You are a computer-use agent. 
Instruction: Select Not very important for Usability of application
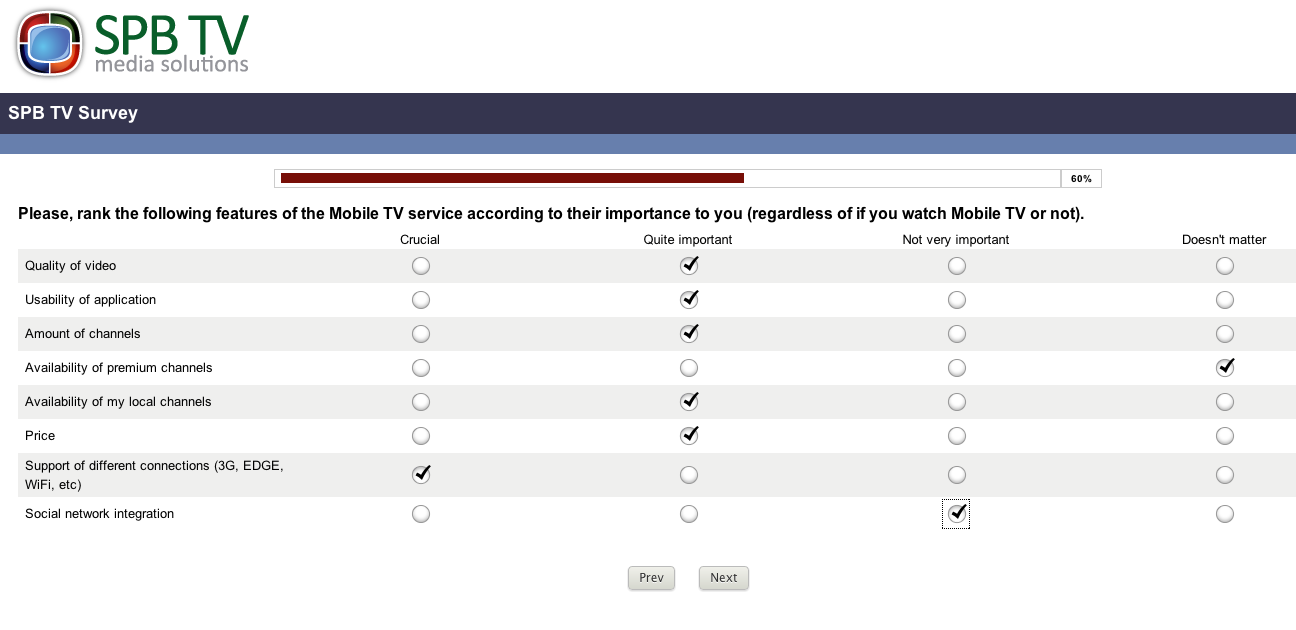pos(957,300)
